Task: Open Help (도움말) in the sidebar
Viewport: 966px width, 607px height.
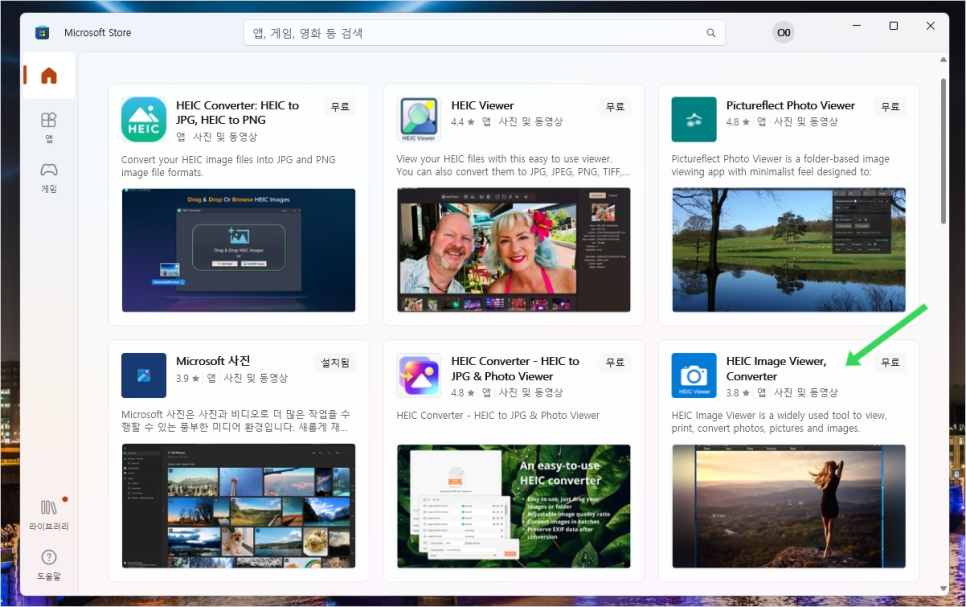Action: (x=49, y=565)
